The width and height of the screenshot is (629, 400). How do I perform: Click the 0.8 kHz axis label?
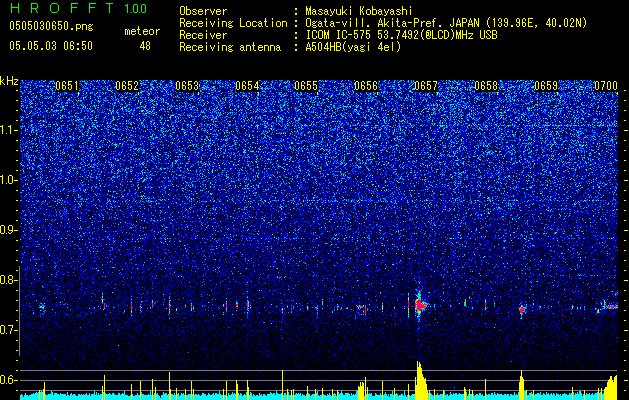pos(9,280)
